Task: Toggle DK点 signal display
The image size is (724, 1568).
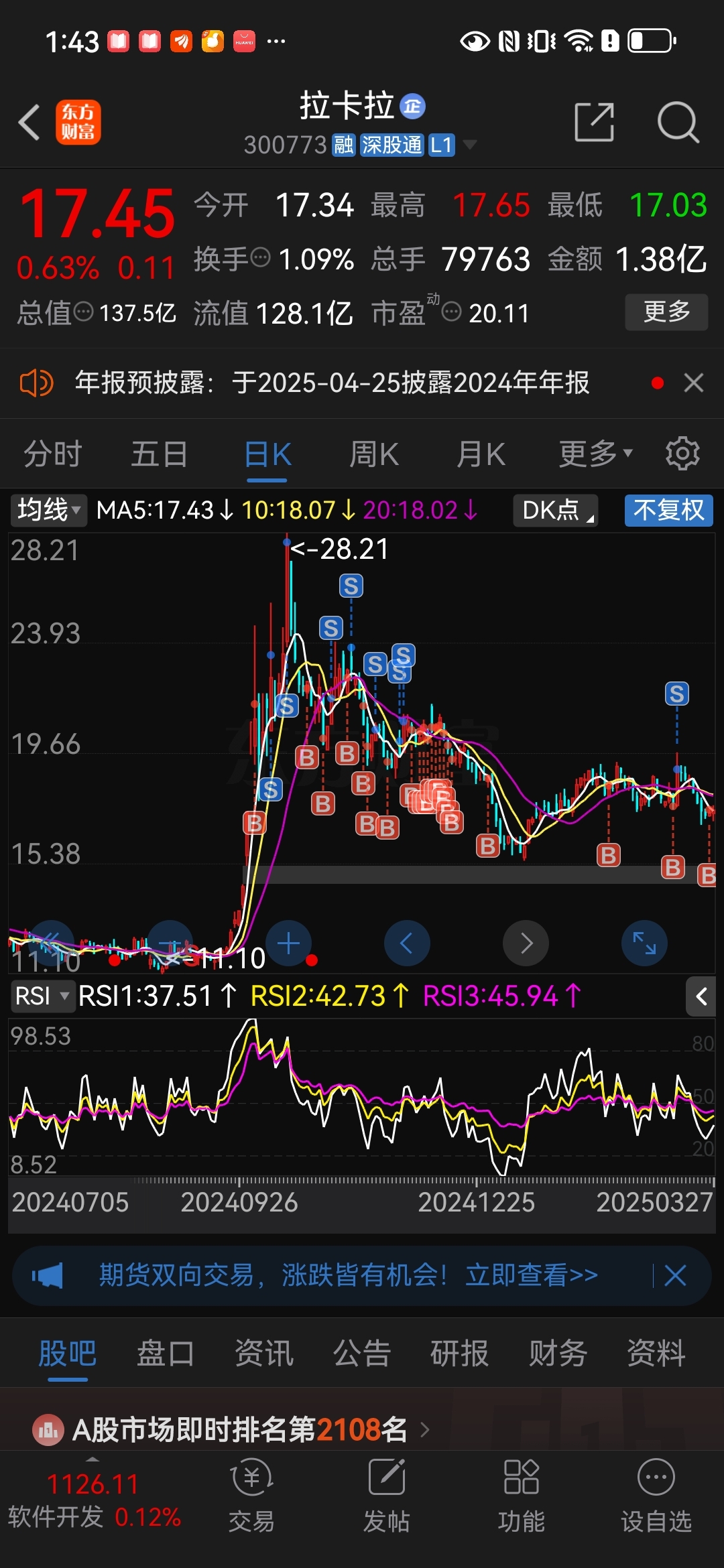Action: pyautogui.click(x=556, y=511)
